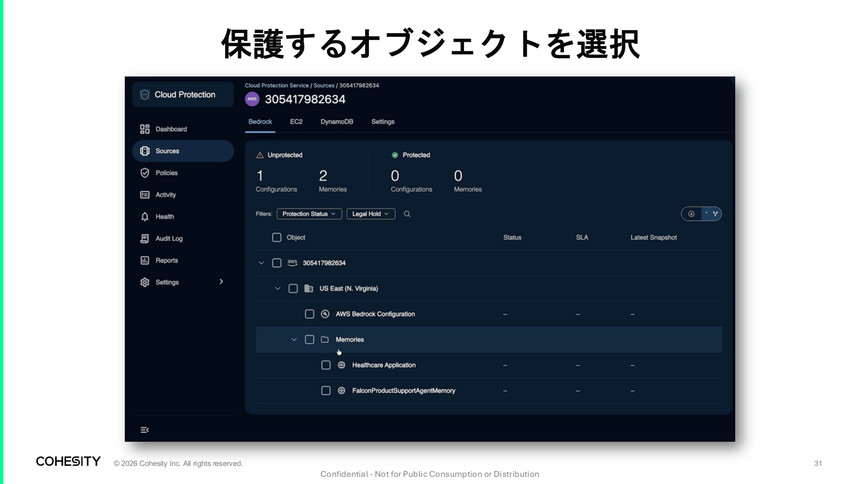
Task: Click the Latest Snapshot column header
Action: click(x=654, y=238)
